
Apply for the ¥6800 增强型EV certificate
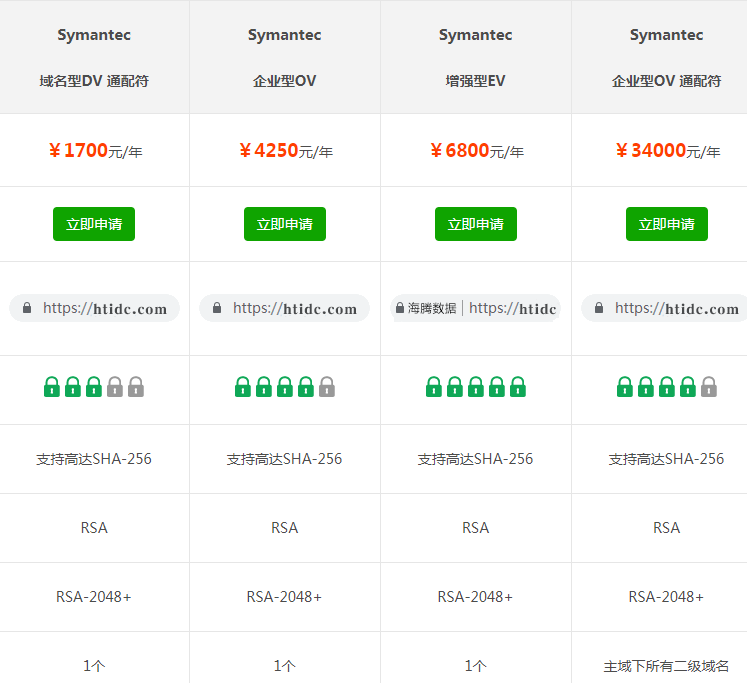tap(475, 224)
